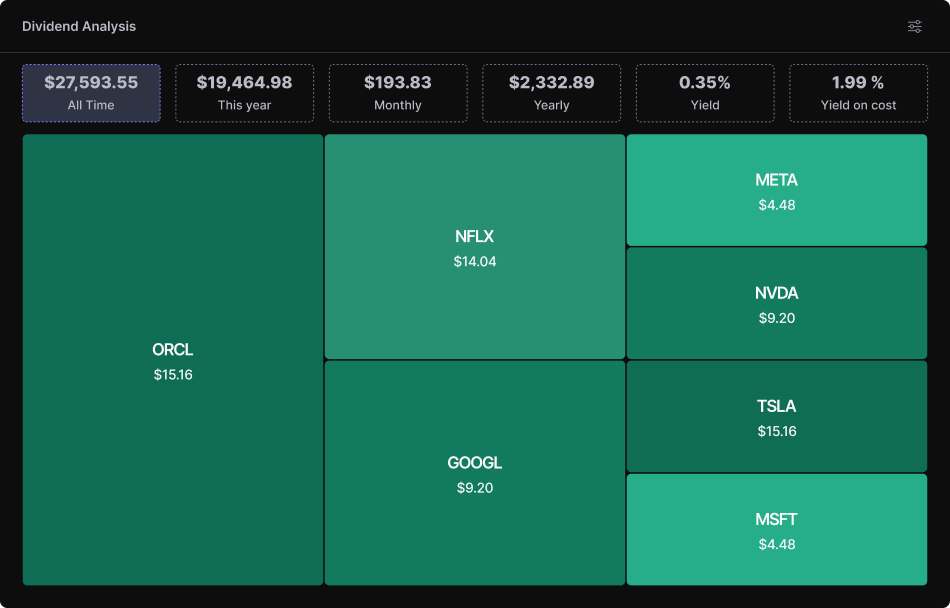Pick the Yield on cost card
Screen dimensions: 950x608
pos(858,94)
